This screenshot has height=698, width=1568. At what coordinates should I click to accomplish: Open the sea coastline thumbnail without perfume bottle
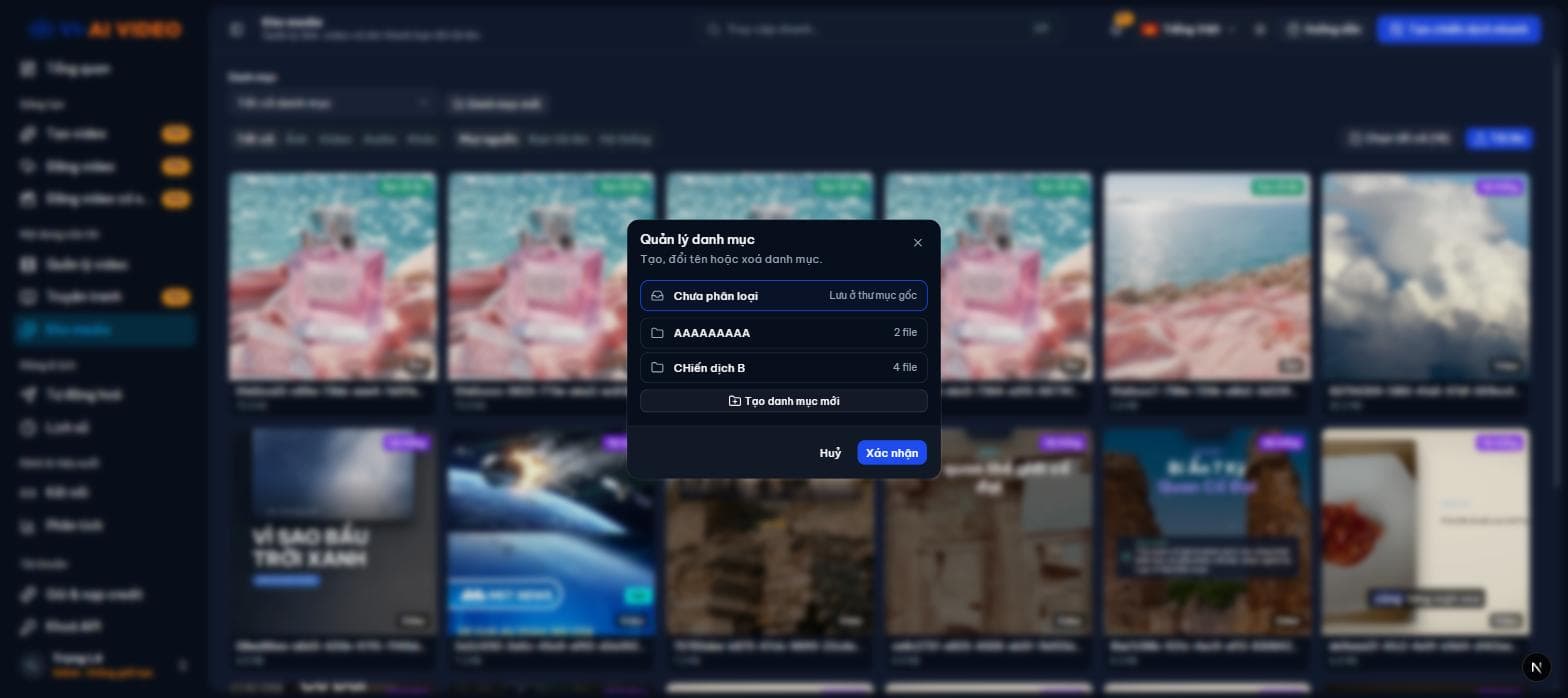(1207, 276)
